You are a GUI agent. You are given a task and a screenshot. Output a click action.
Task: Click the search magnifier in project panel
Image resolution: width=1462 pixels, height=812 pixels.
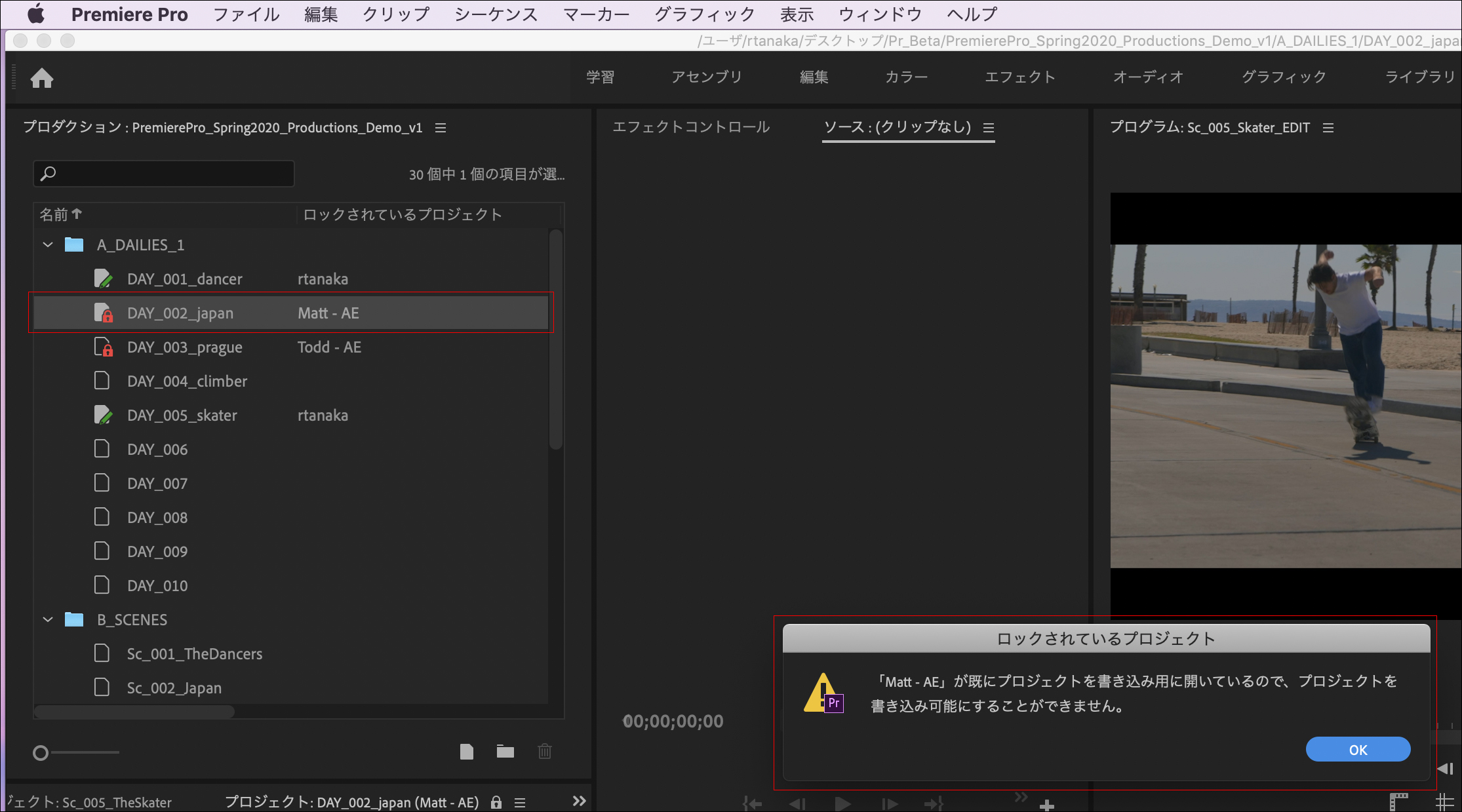[x=49, y=173]
